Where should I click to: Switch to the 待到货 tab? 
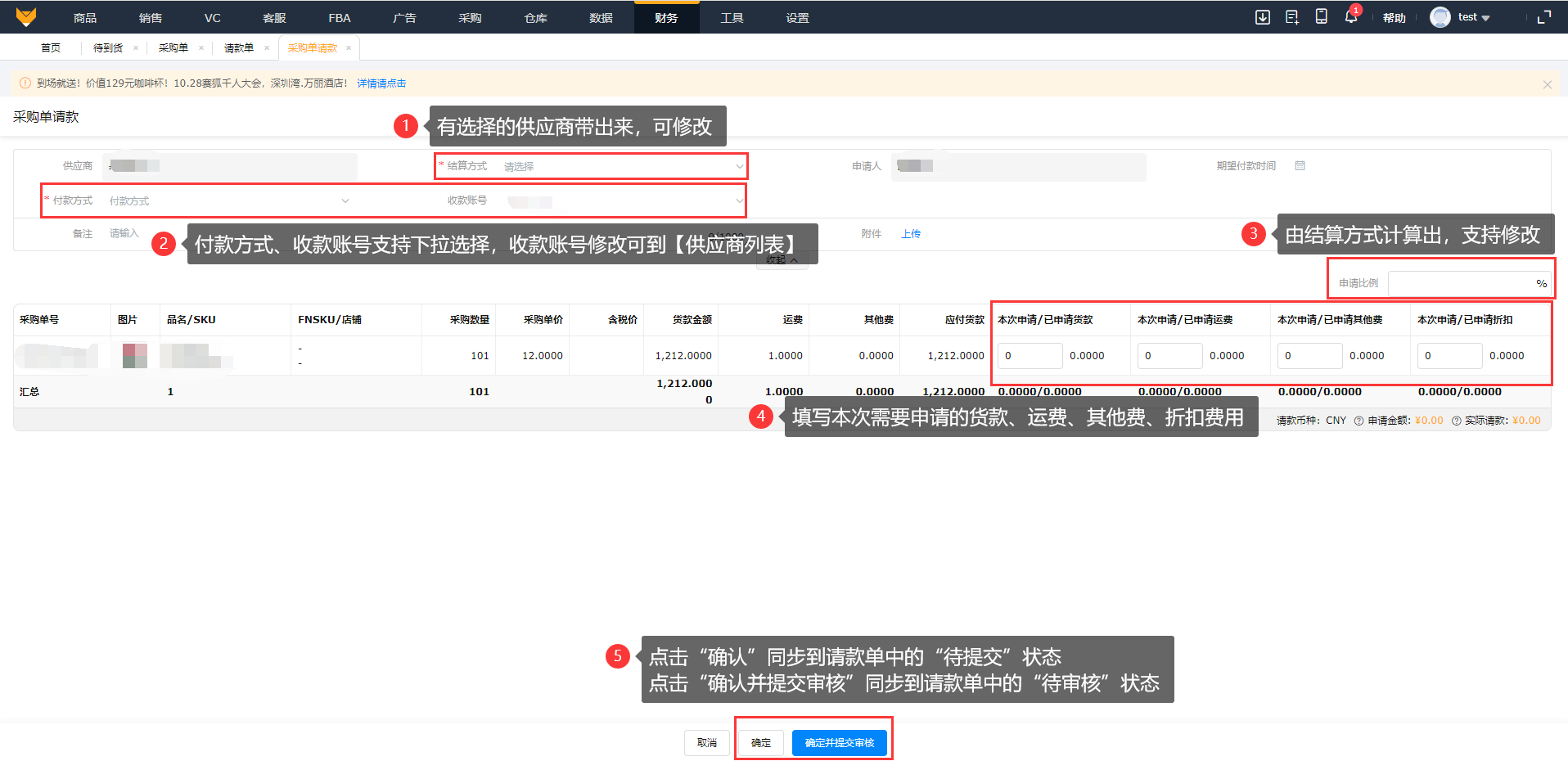(x=108, y=48)
